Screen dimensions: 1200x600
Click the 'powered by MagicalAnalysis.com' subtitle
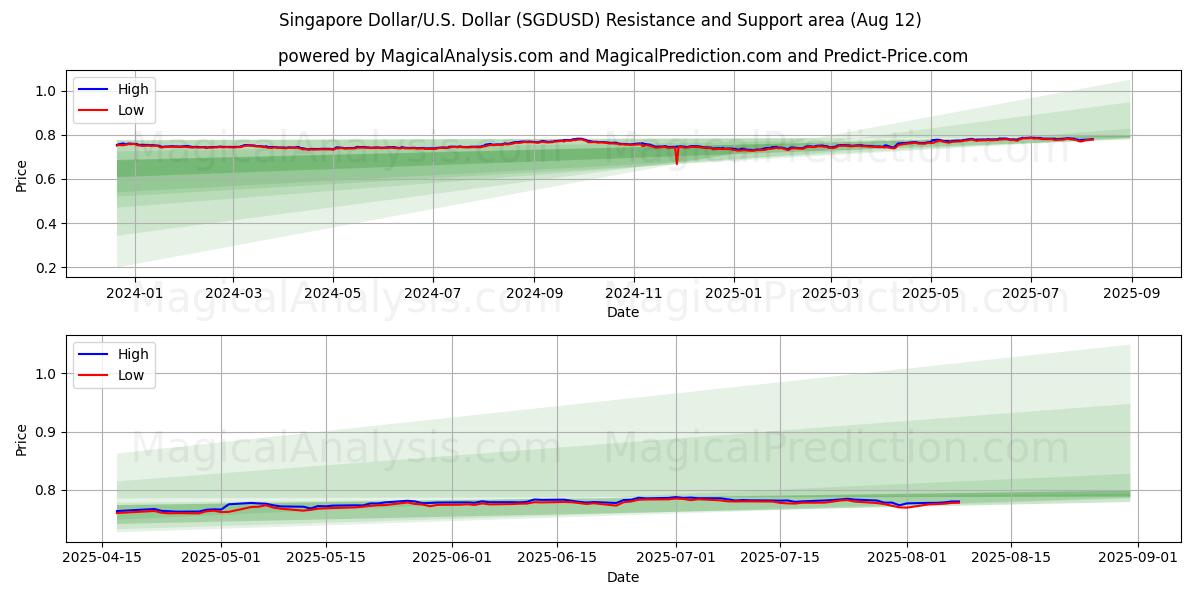pyautogui.click(x=622, y=56)
